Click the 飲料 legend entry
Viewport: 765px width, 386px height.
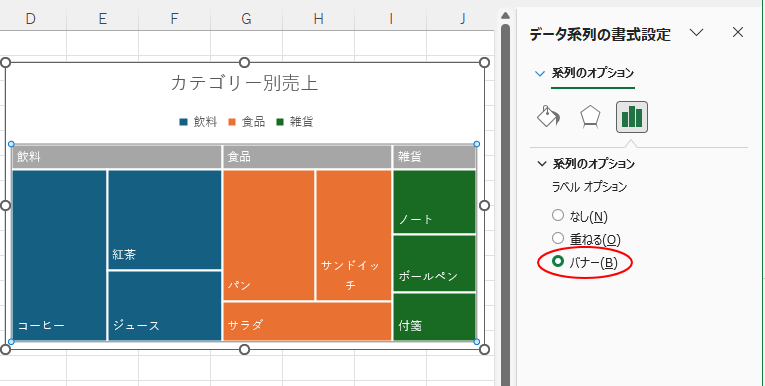coord(198,122)
